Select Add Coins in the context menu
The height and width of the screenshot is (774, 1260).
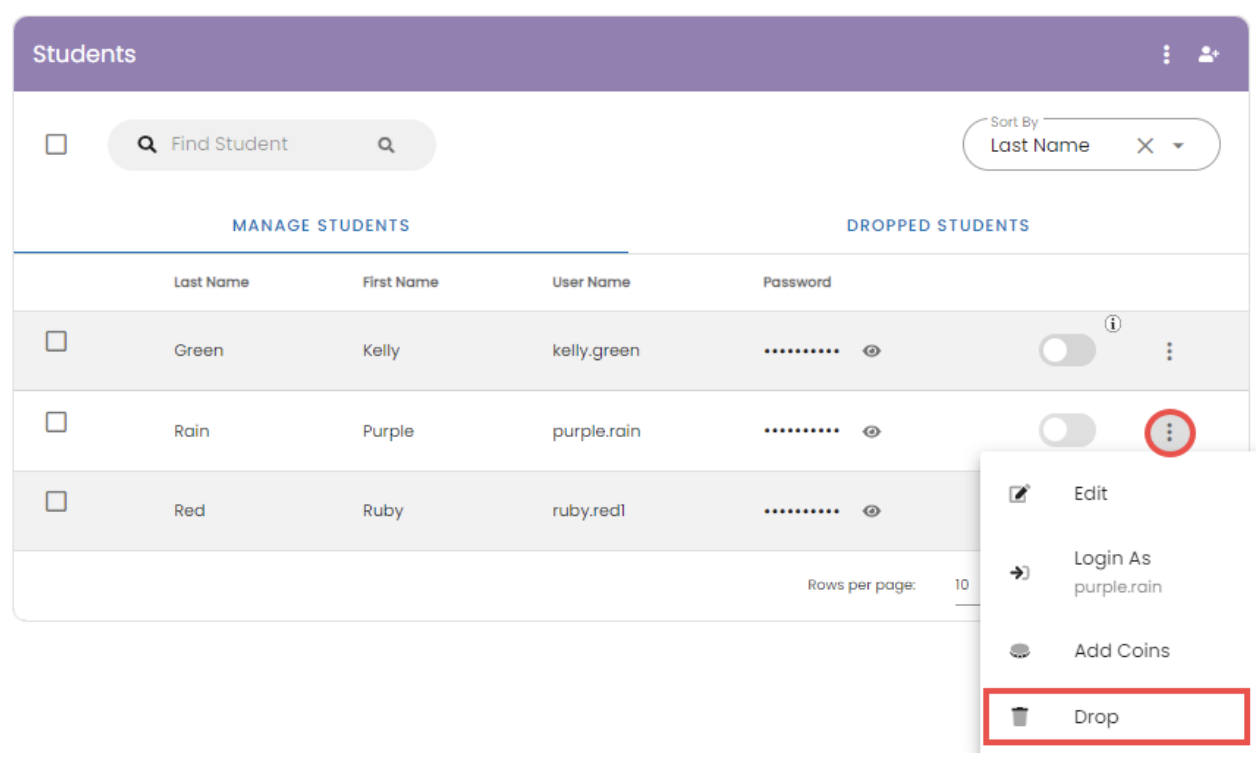pyautogui.click(x=1121, y=651)
